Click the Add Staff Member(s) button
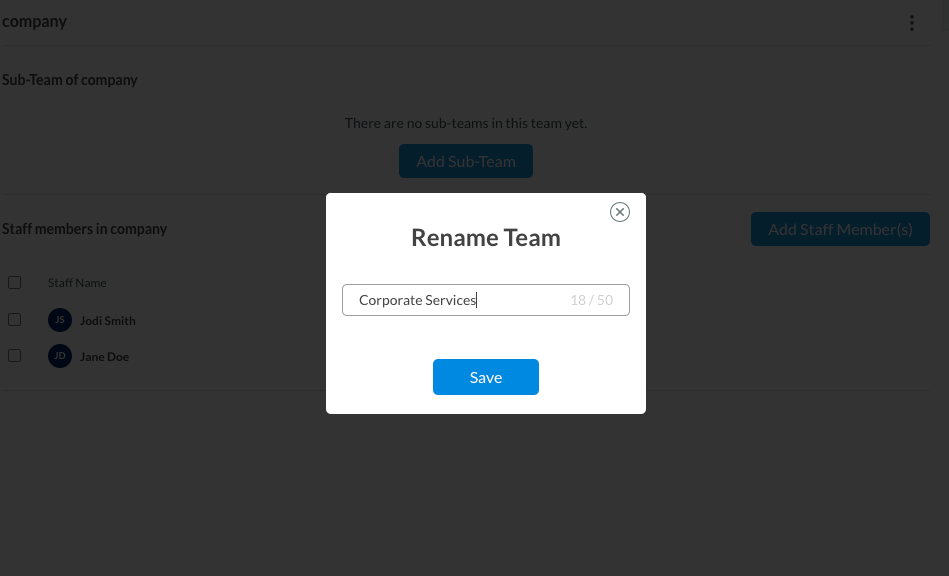This screenshot has width=949, height=576. tap(840, 229)
